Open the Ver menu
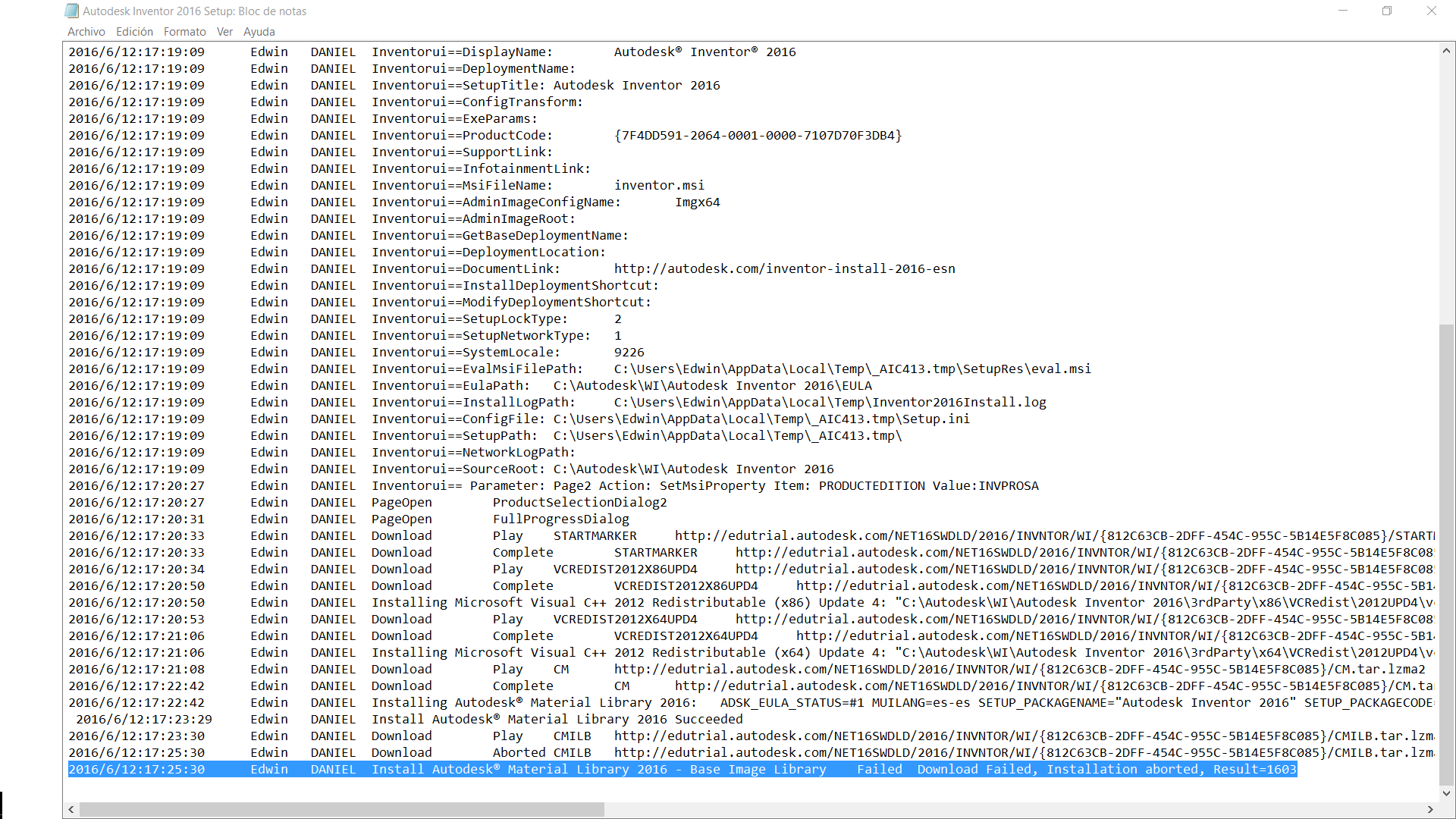Viewport: 1456px width, 819px height. click(x=224, y=31)
